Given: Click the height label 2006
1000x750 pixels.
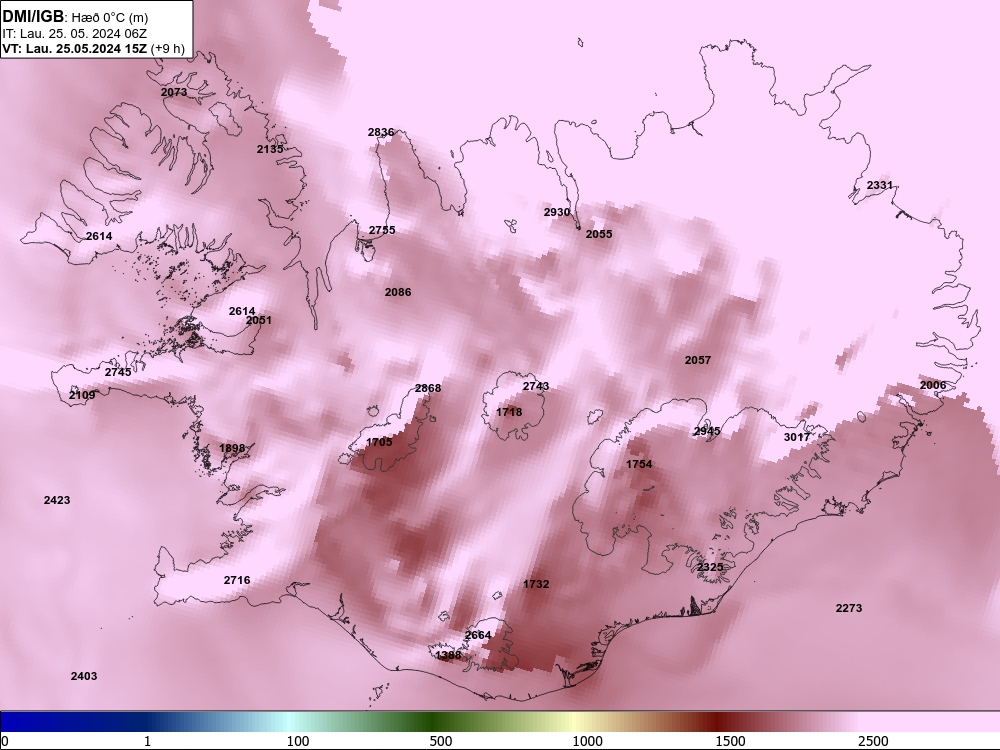Looking at the screenshot, I should tap(933, 385).
